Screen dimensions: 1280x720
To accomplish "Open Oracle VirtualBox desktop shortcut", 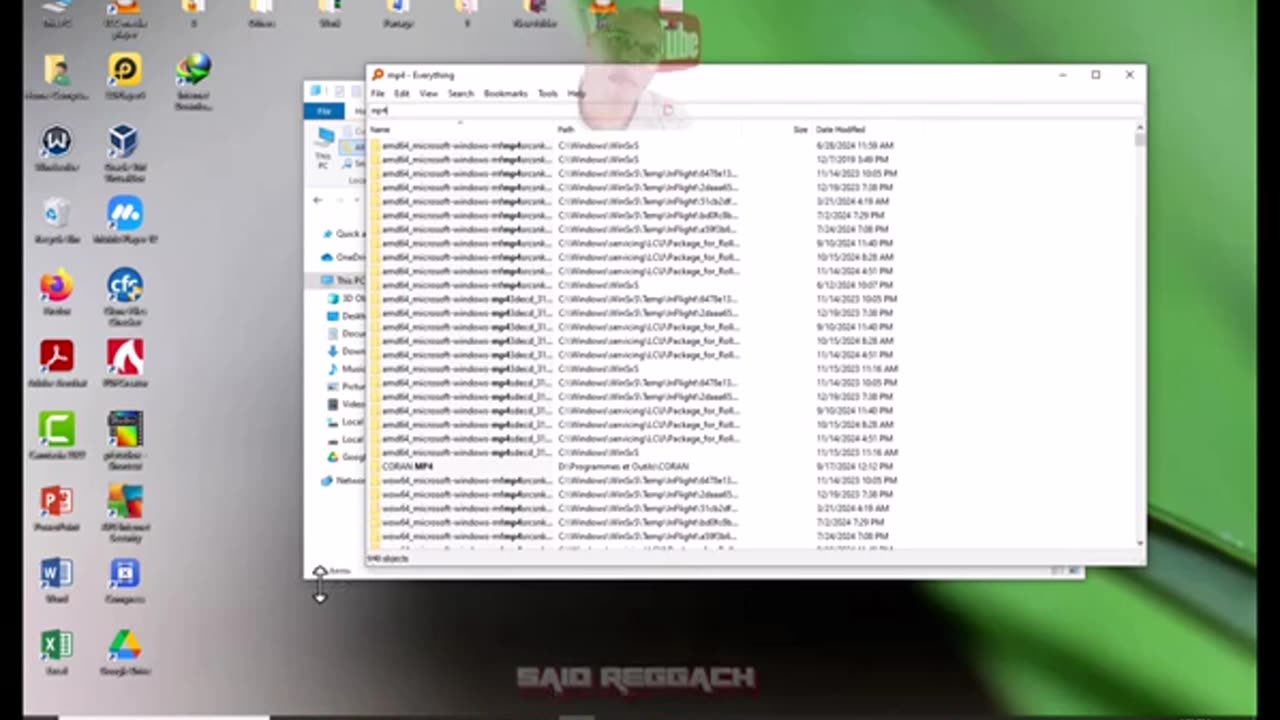I will (x=125, y=152).
